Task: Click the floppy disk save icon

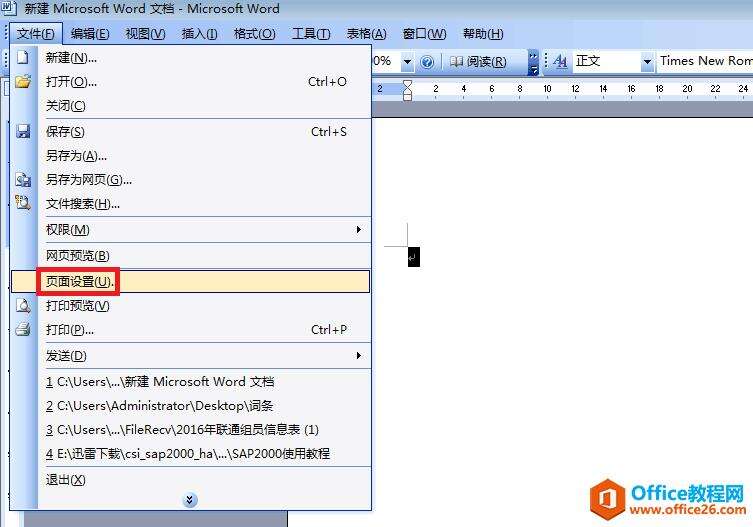Action: tap(23, 131)
